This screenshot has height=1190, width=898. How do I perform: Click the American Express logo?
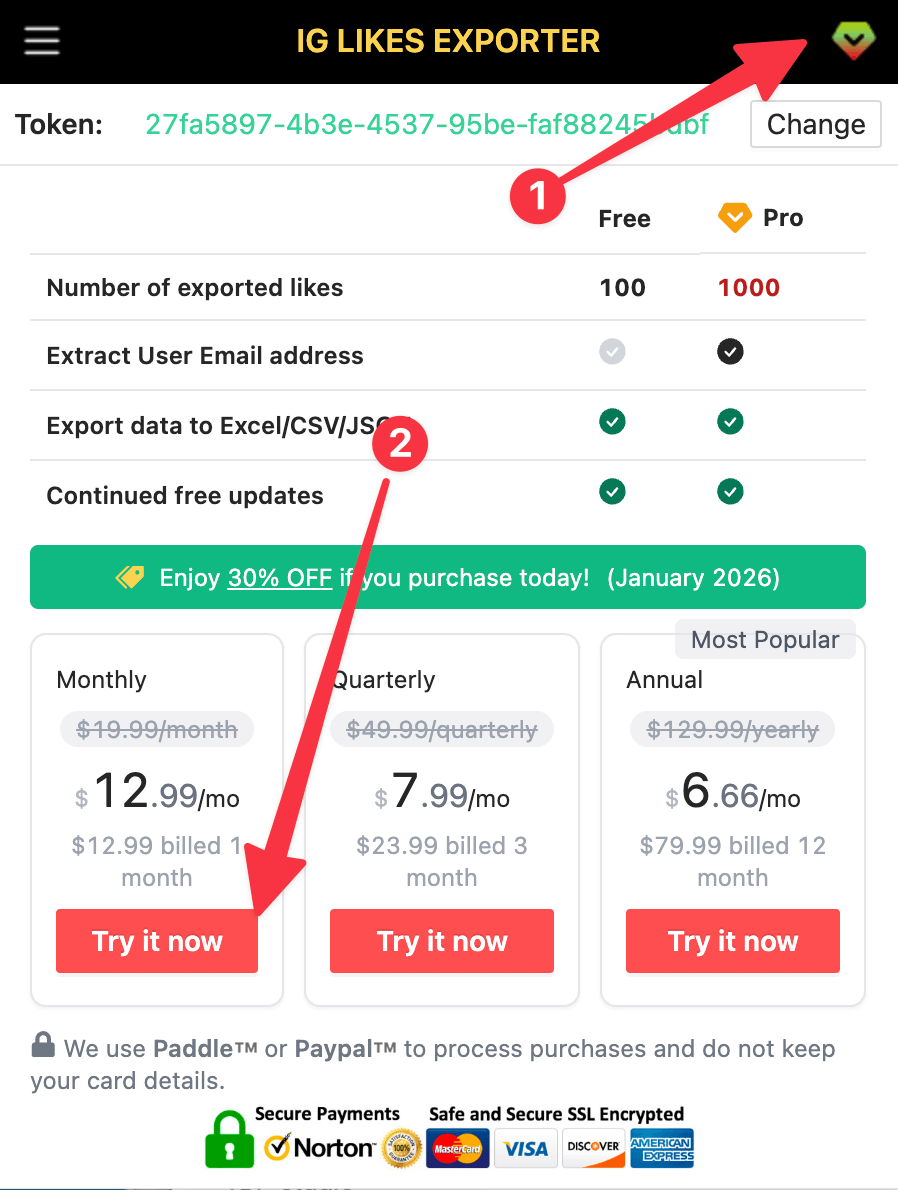coord(661,1148)
